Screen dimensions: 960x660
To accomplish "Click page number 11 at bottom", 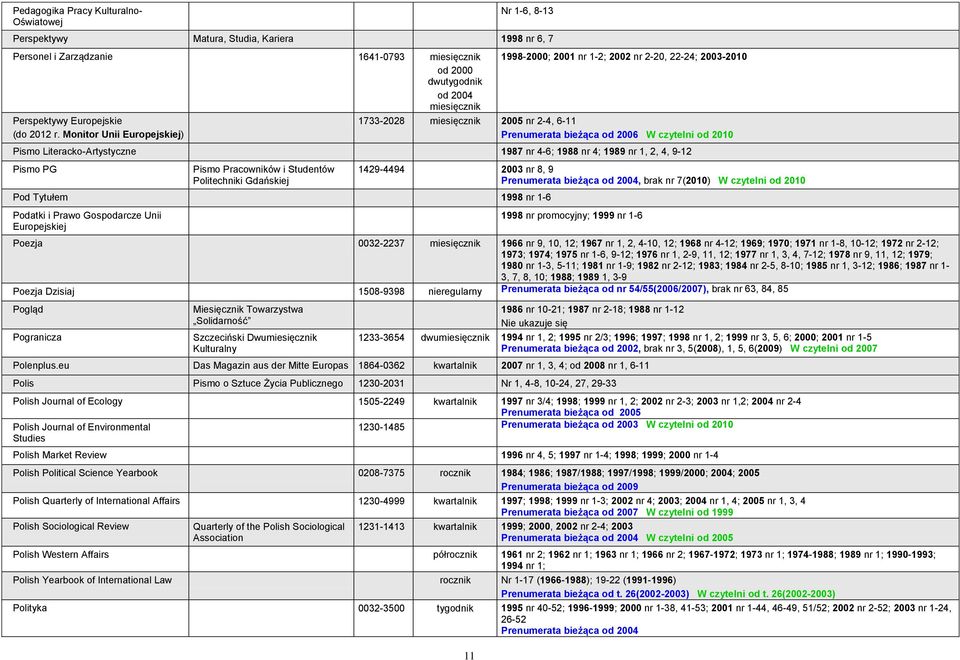I will pyautogui.click(x=469, y=656).
